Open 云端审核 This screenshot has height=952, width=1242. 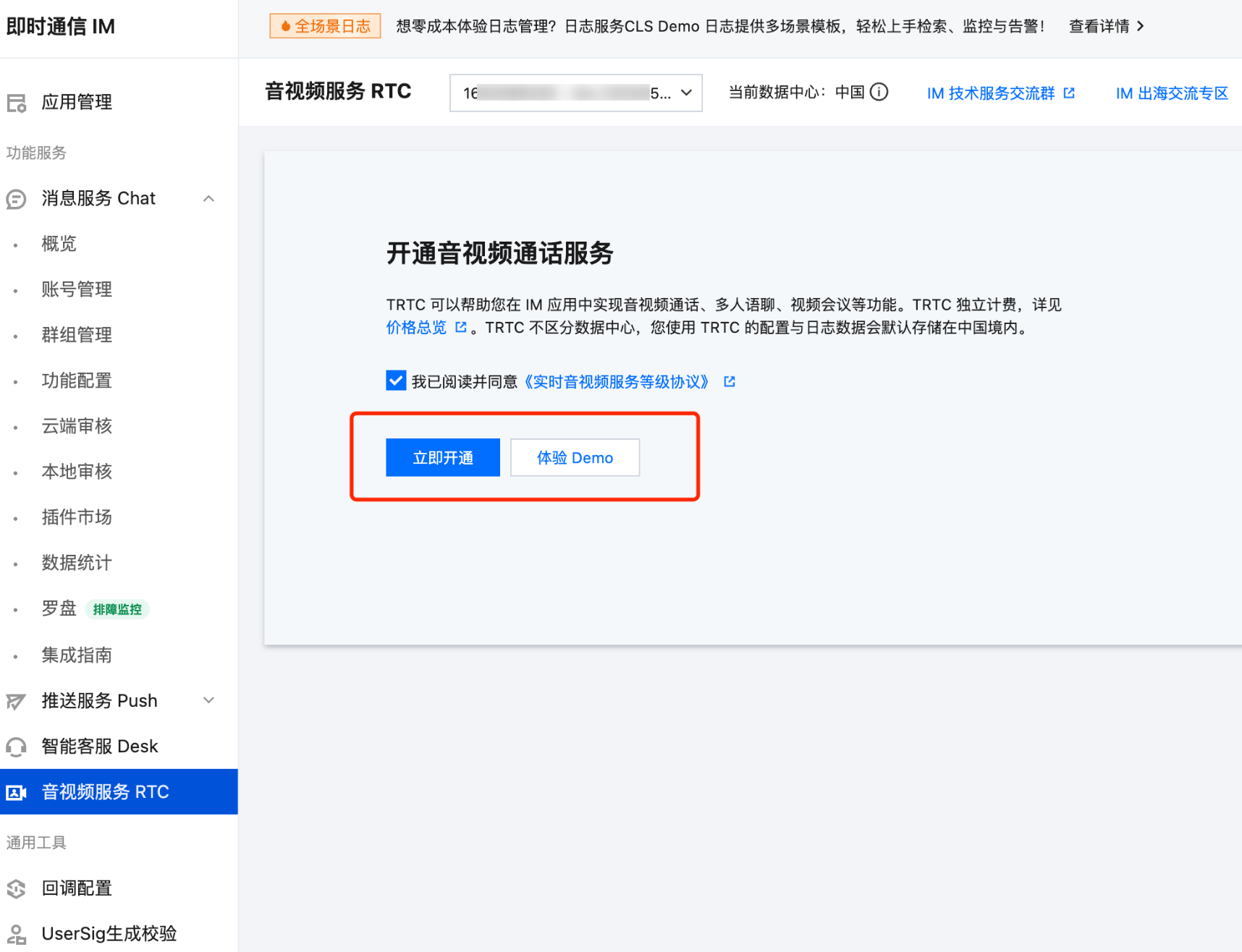[x=77, y=426]
